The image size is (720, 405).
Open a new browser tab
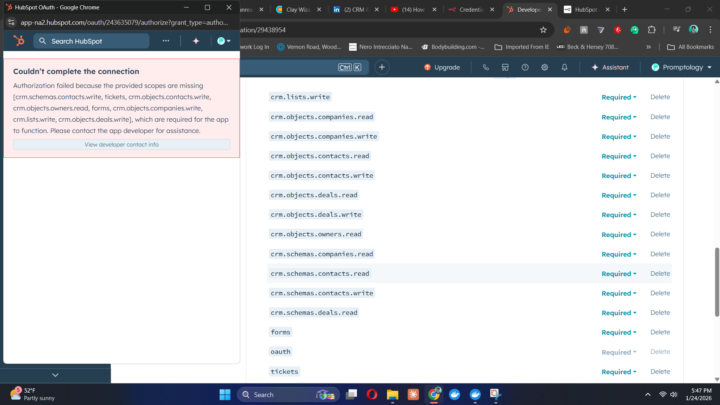624,9
